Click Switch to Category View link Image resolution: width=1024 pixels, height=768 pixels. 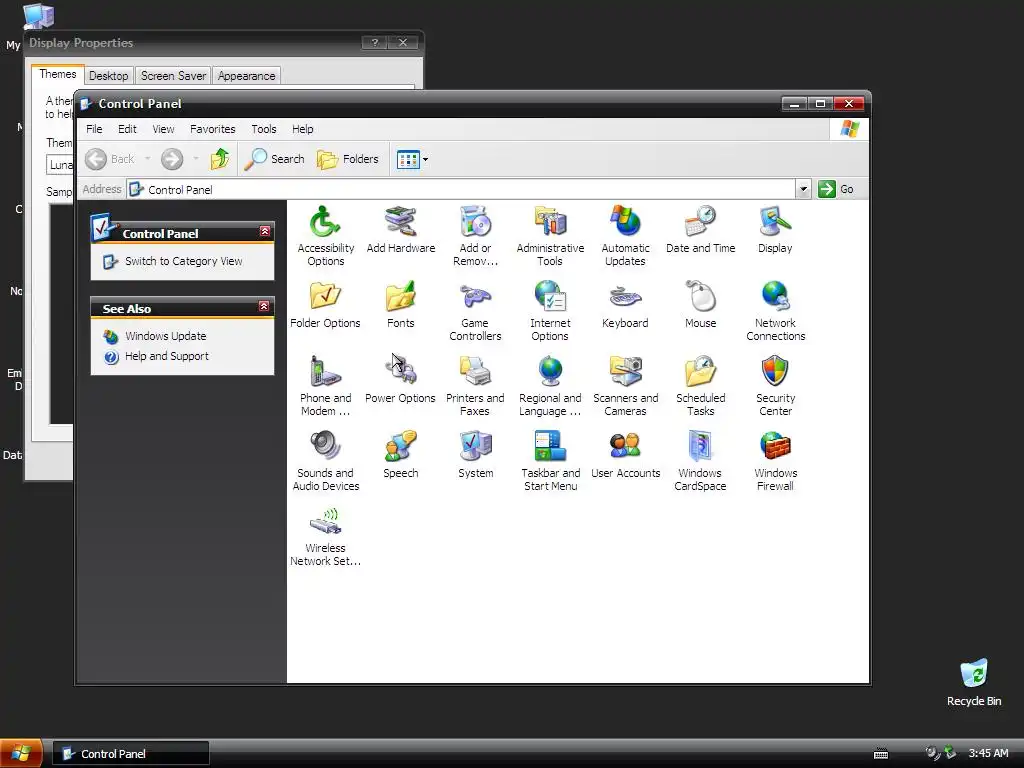coord(184,261)
